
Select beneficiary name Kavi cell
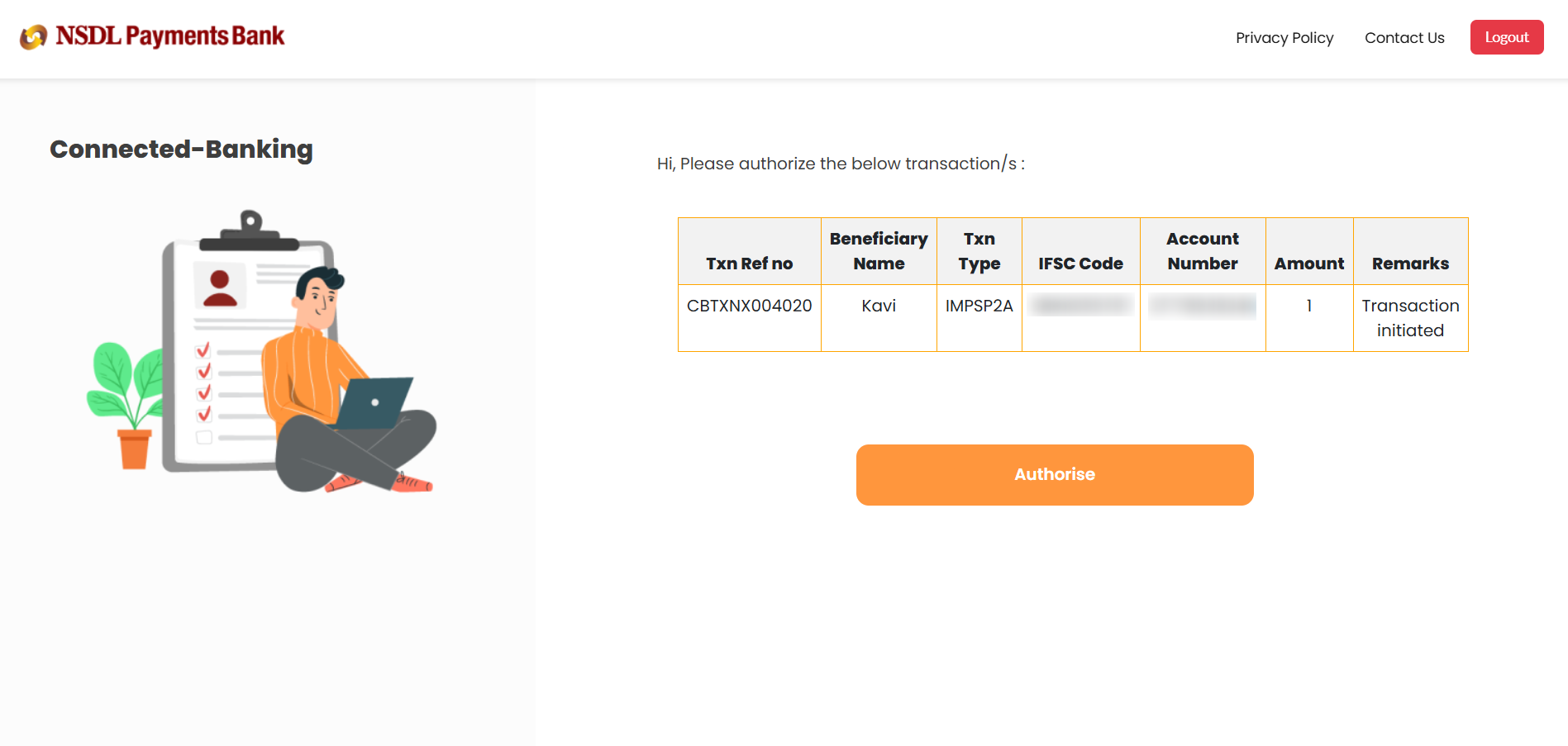tap(879, 306)
